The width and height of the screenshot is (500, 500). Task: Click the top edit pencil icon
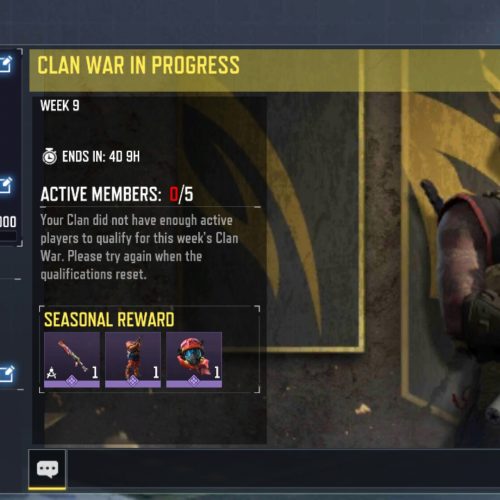click(x=6, y=64)
